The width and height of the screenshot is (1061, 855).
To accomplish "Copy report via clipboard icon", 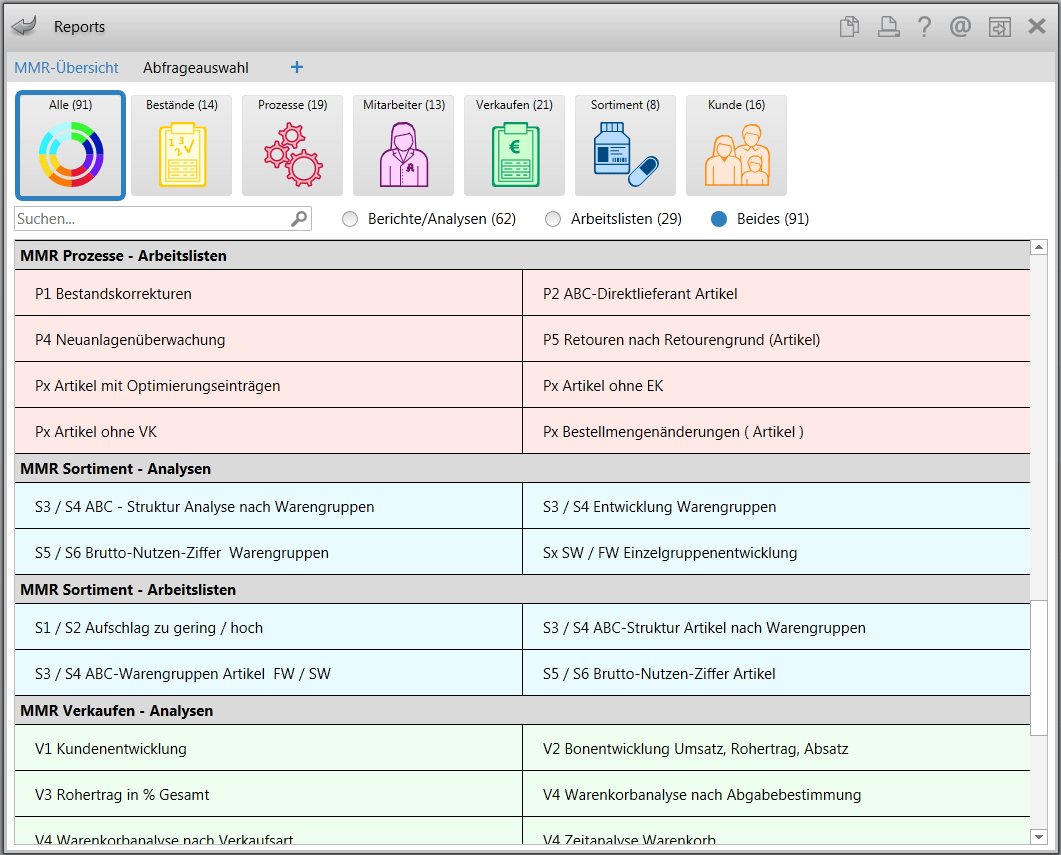I will pyautogui.click(x=849, y=26).
